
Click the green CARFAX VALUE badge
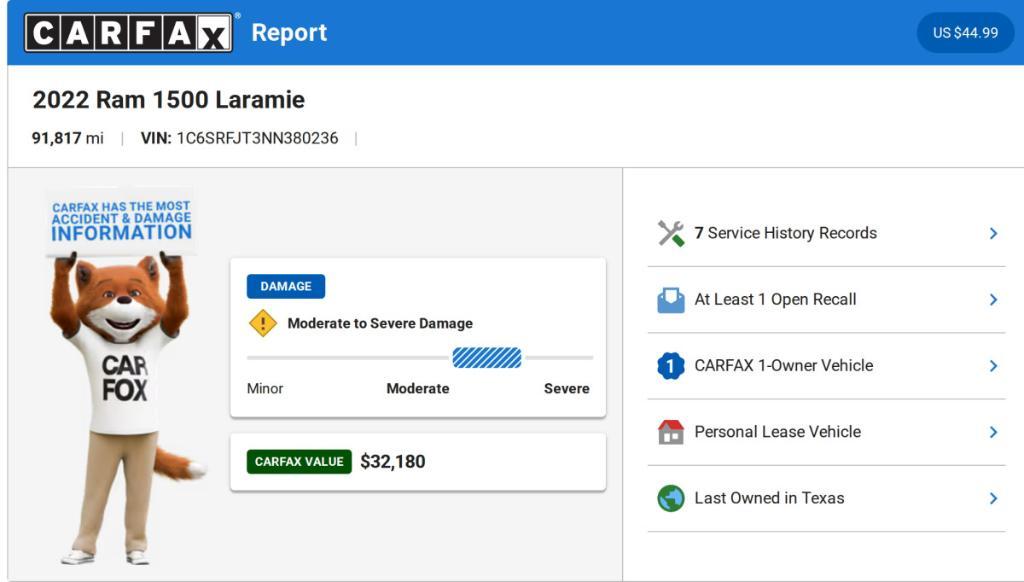(x=299, y=461)
